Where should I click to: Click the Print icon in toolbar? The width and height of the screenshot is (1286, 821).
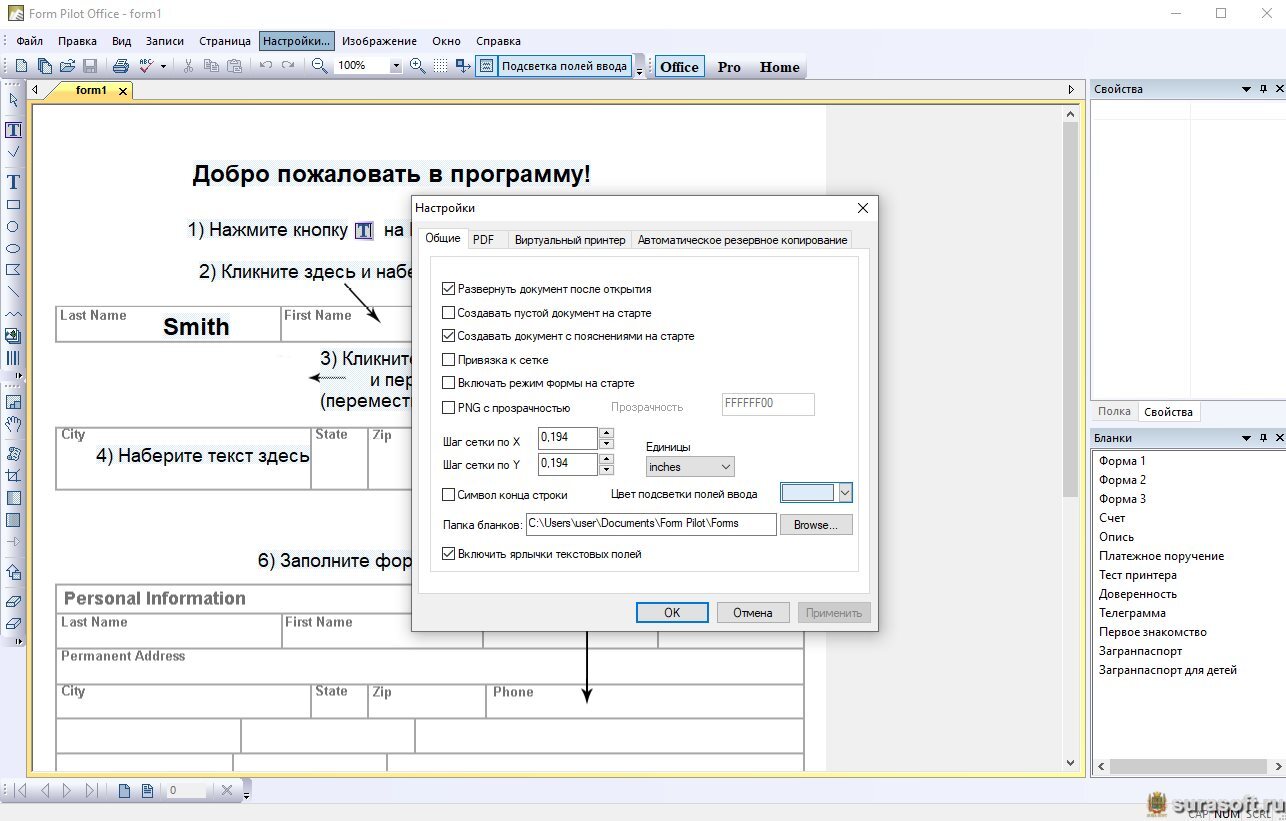click(120, 66)
